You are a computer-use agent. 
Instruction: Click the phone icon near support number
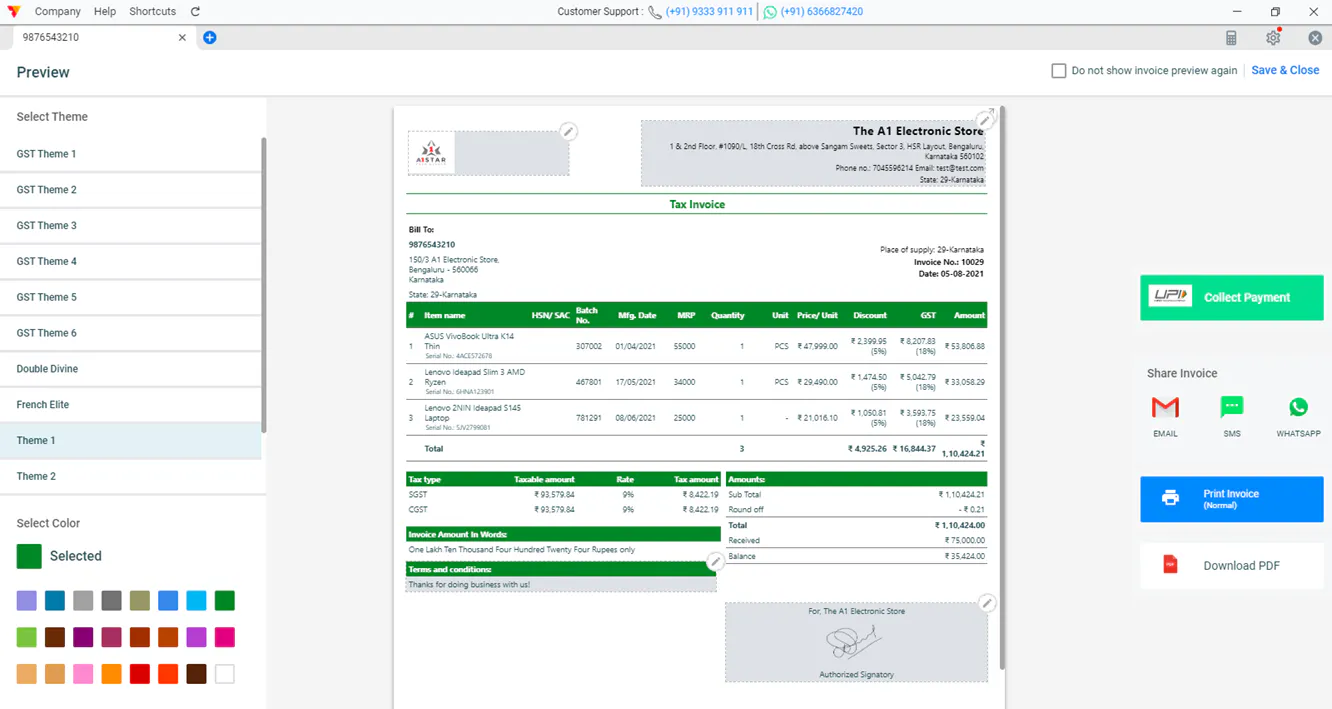[x=655, y=12]
